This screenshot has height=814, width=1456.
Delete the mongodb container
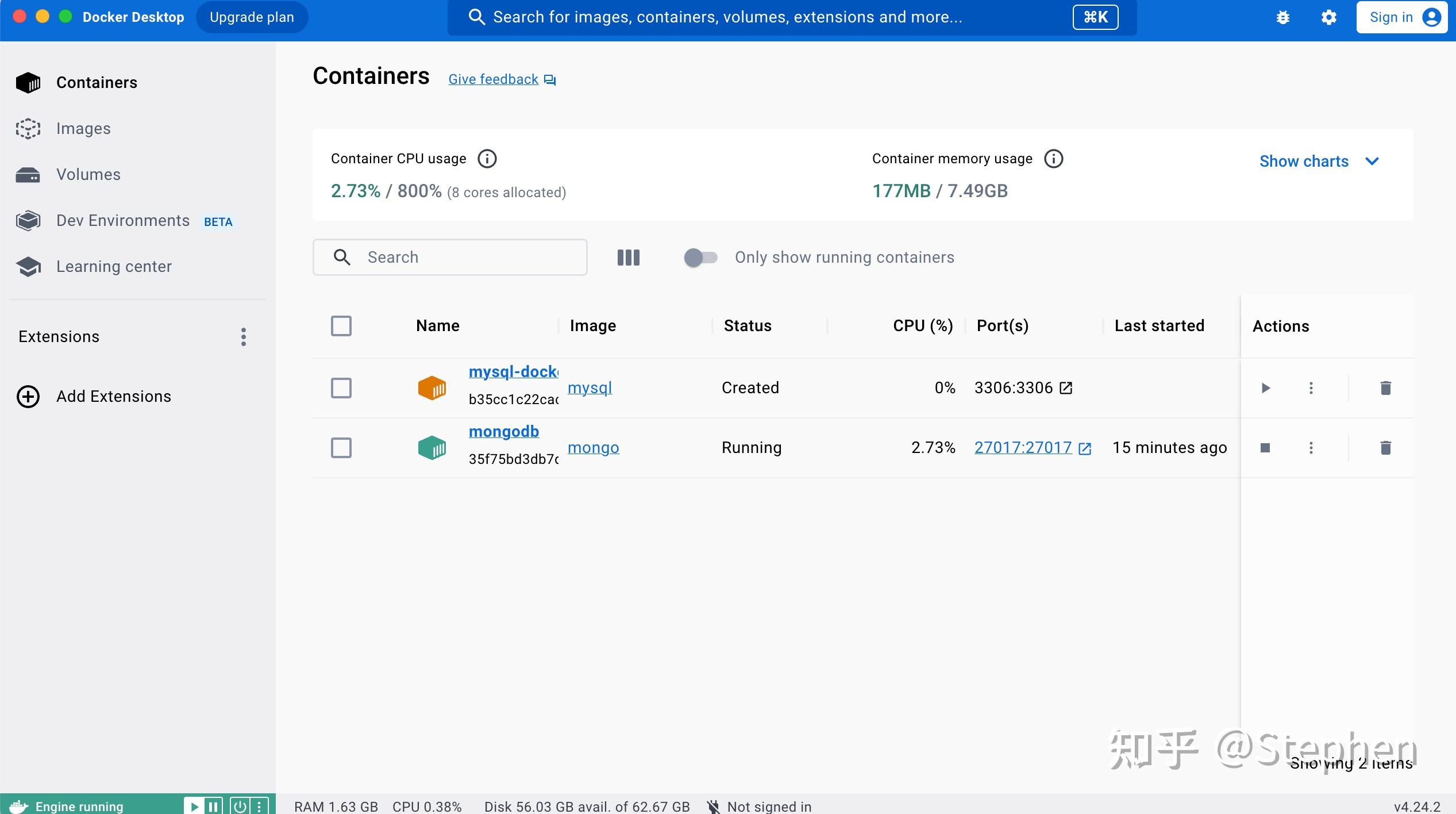1386,448
